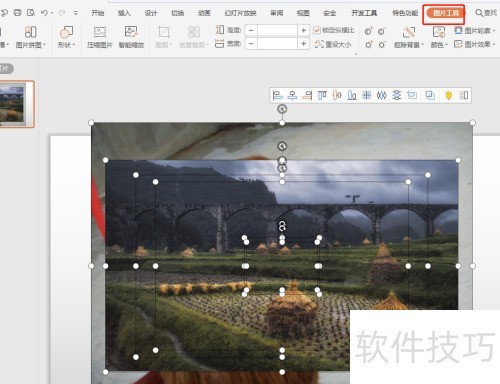Open the 形状 shapes dropdown
The height and width of the screenshot is (384, 500).
(66, 37)
